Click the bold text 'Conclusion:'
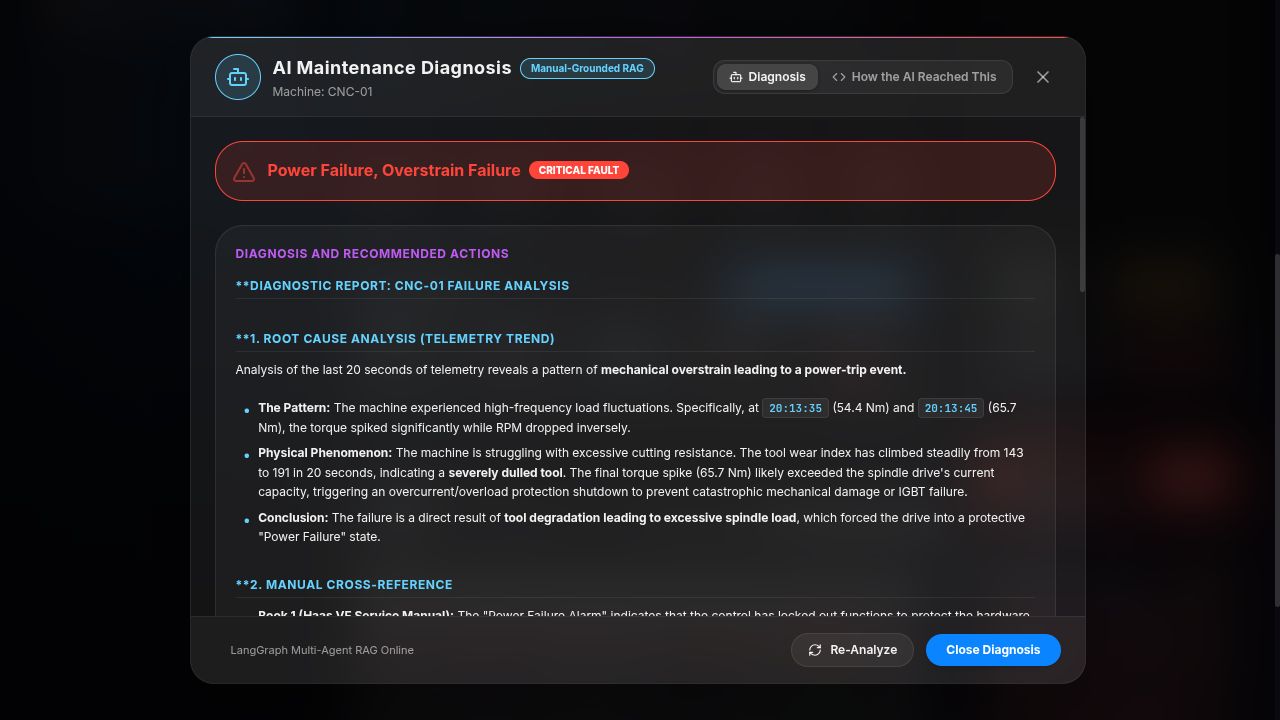1280x720 pixels. tap(293, 518)
